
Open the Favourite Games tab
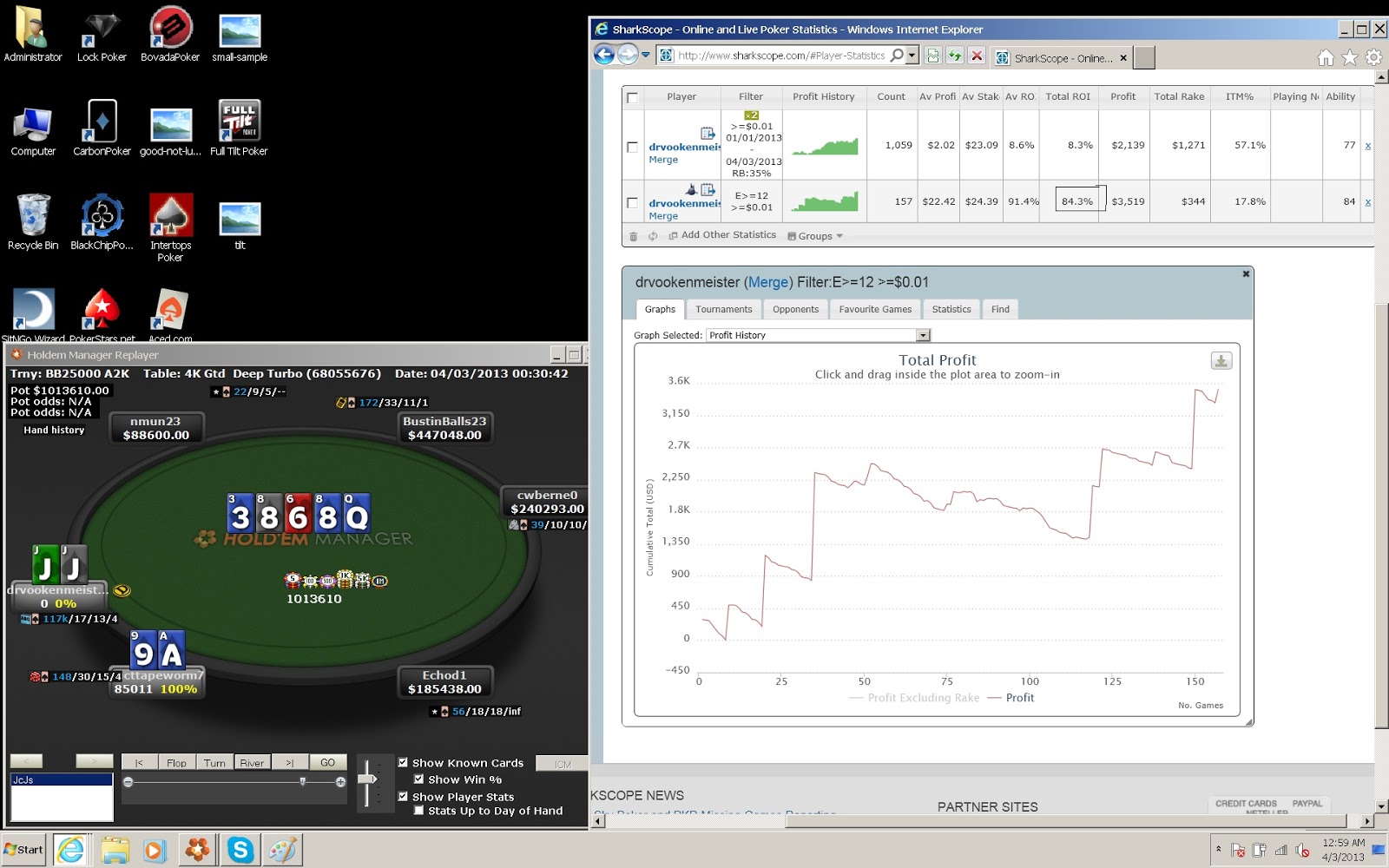tap(875, 309)
